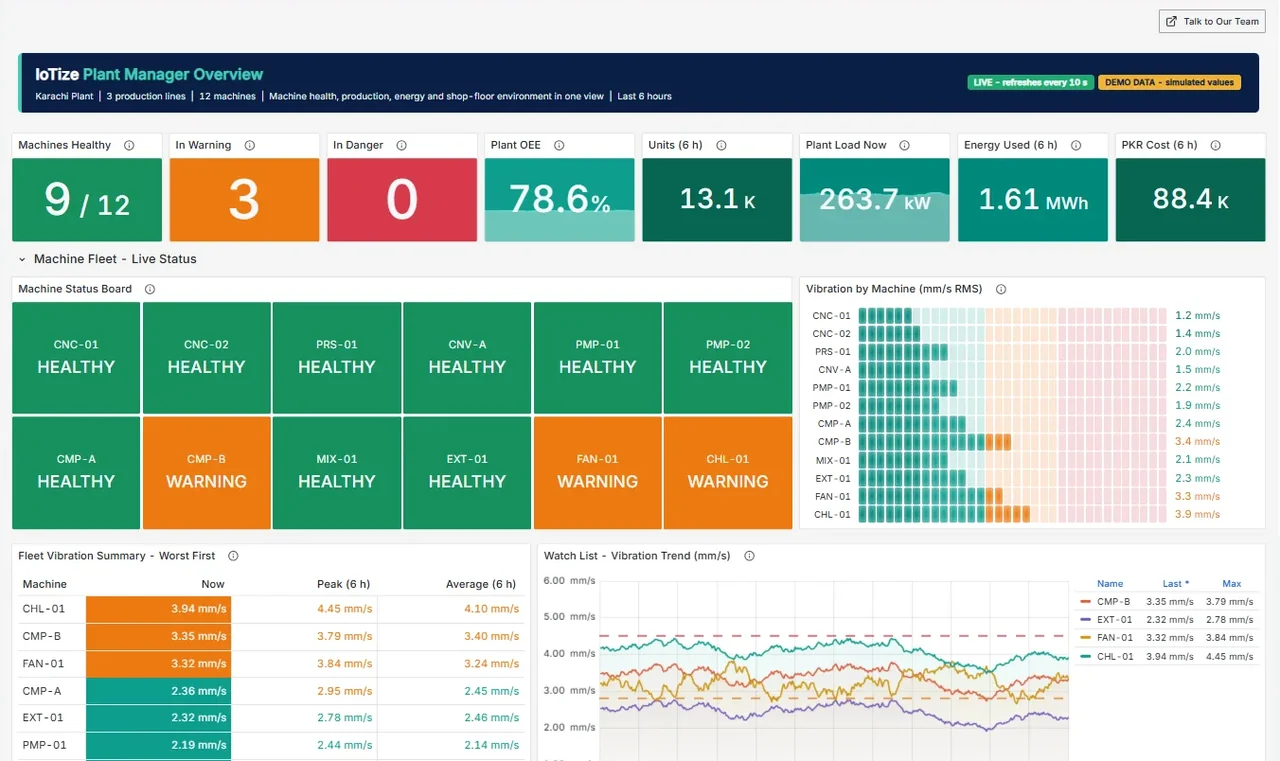
Task: Sort legend by Last column header
Action: [1176, 584]
